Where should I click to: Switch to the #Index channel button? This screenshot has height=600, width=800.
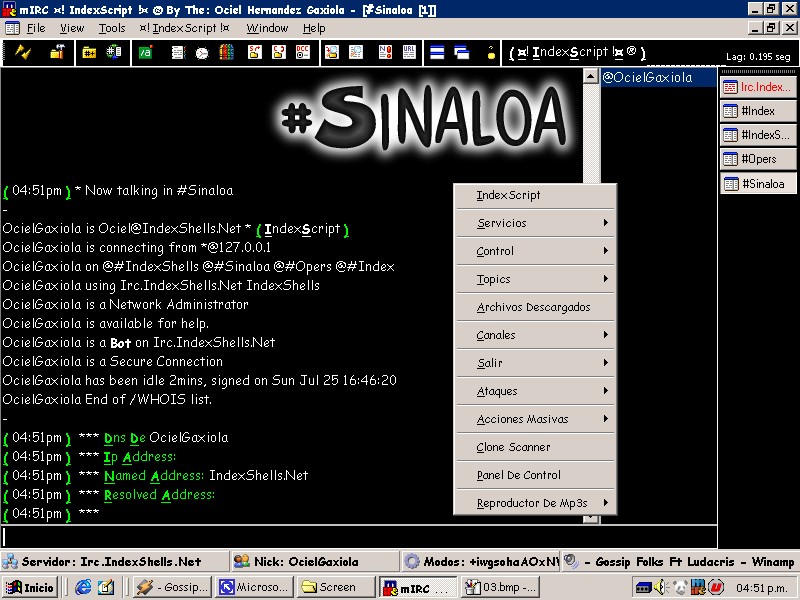tap(757, 111)
